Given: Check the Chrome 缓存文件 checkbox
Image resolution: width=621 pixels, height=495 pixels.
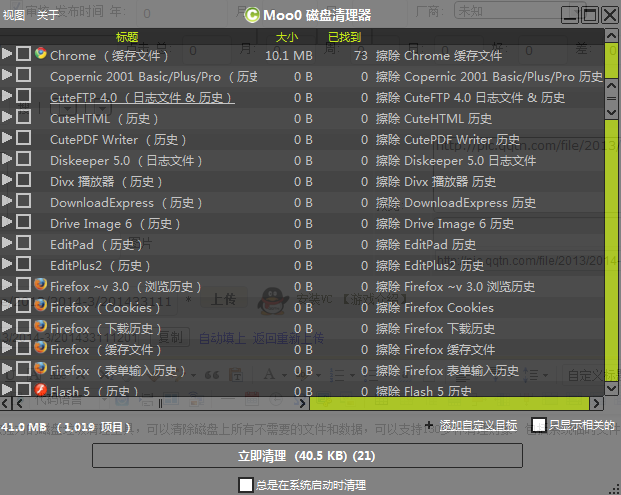Looking at the screenshot, I should click(x=23, y=55).
